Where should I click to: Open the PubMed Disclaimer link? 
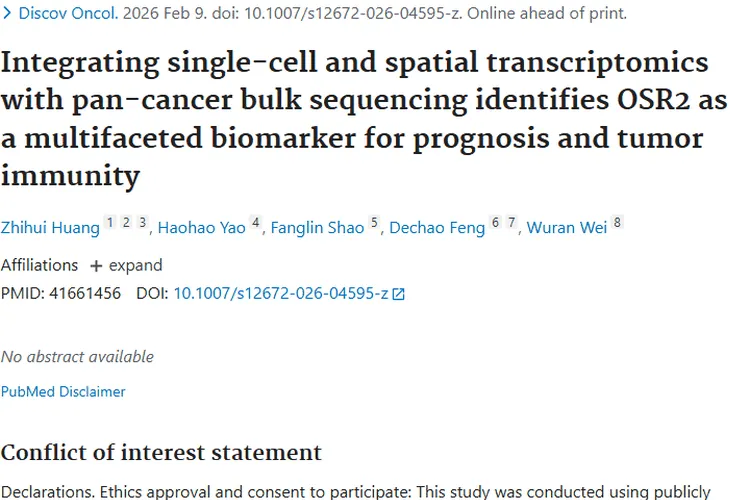tap(63, 392)
